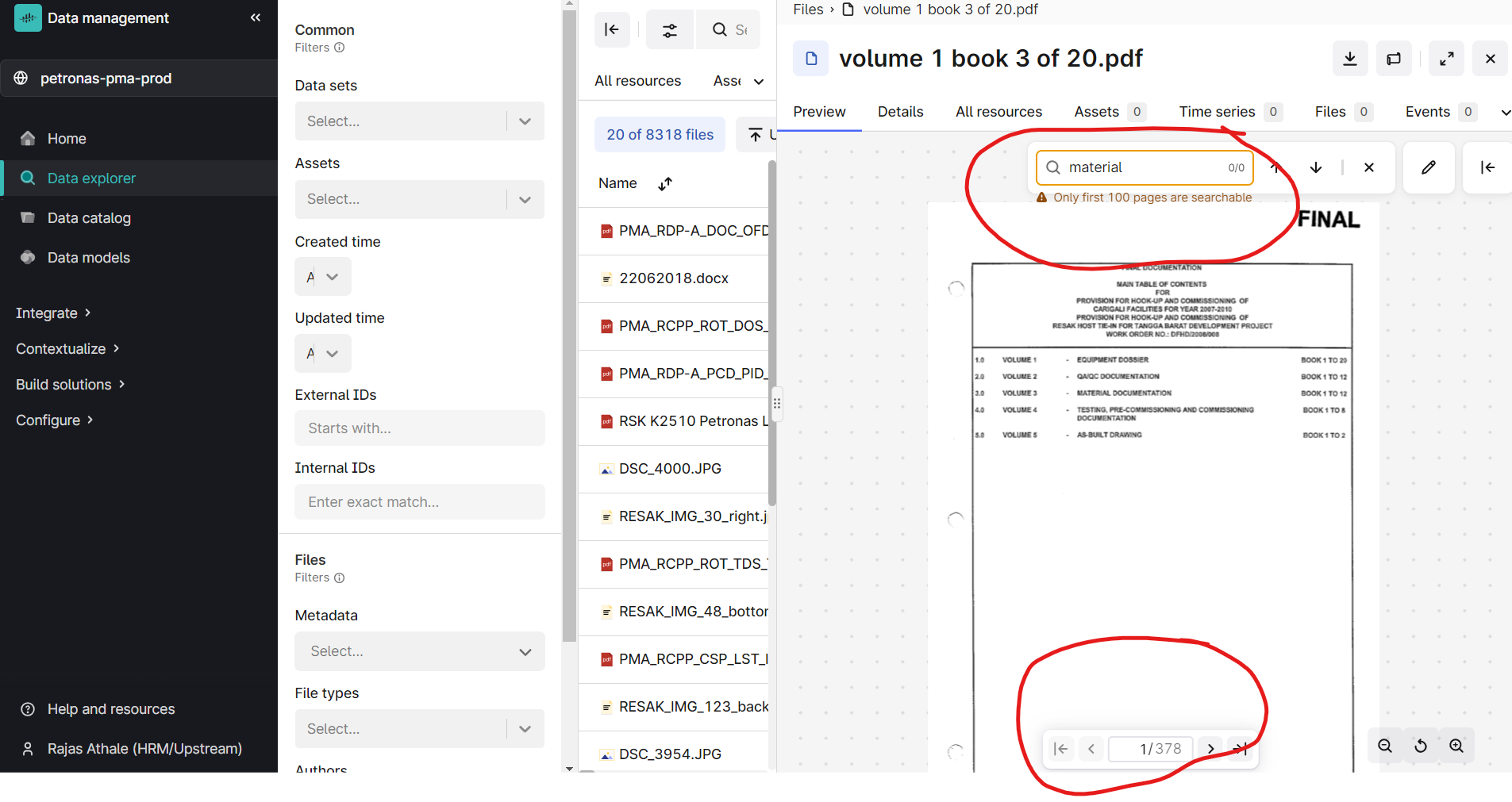Focus the External IDs input field
Viewport: 1512px width, 802px height.
pos(419,428)
